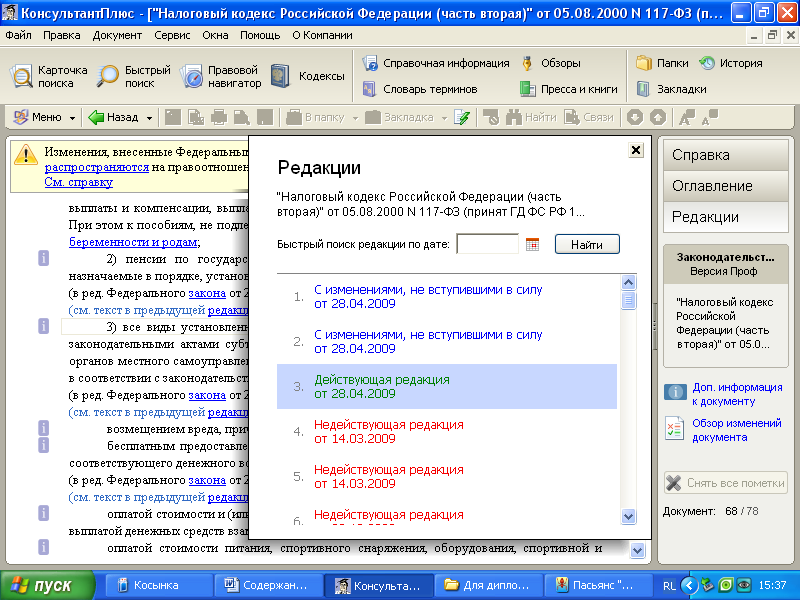This screenshot has height=600, width=800.
Task: Click the up-arrow round toolbar icon
Action: pos(658,117)
